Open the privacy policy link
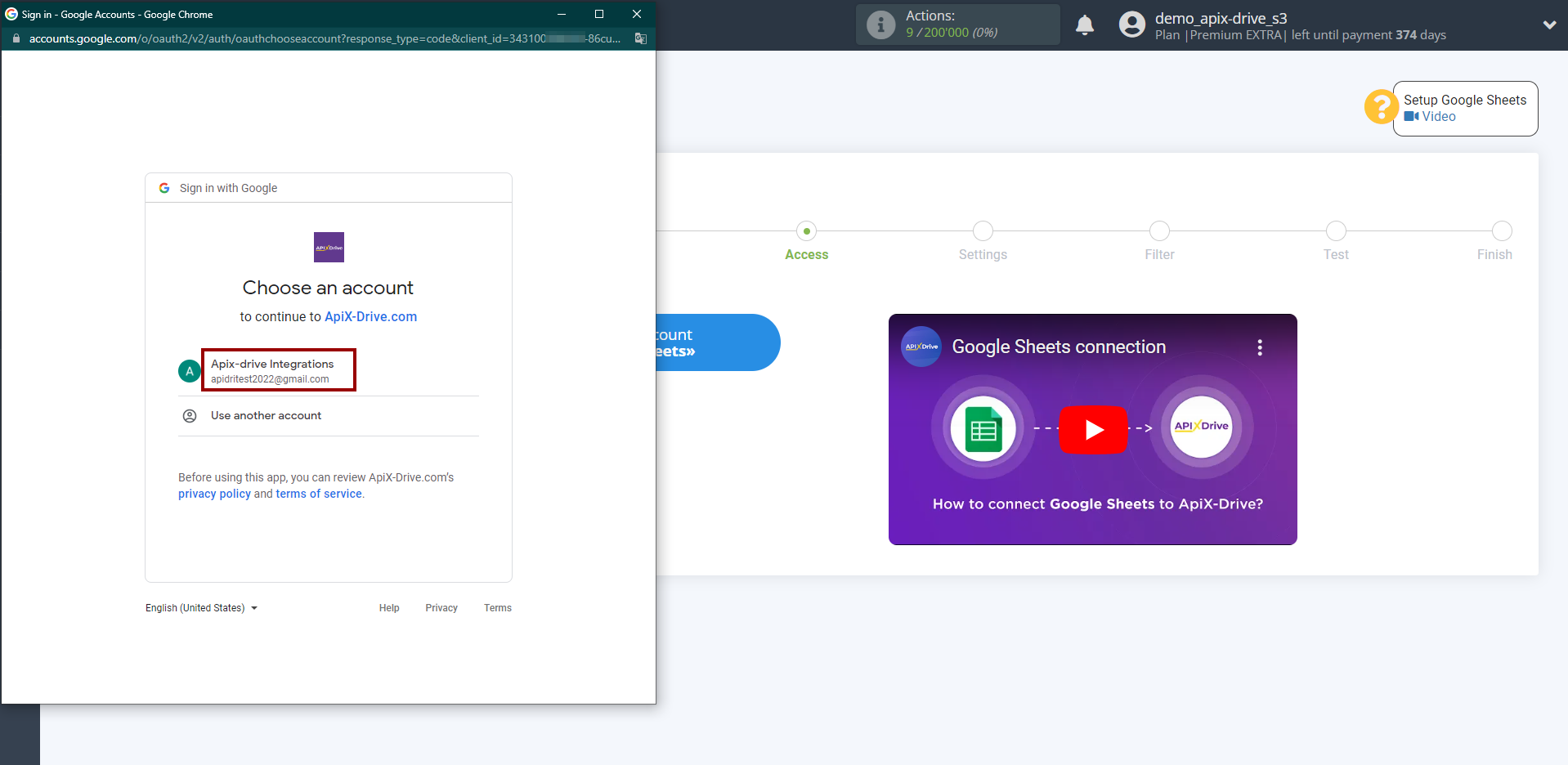Screen dimensions: 1568x765 (x=214, y=494)
